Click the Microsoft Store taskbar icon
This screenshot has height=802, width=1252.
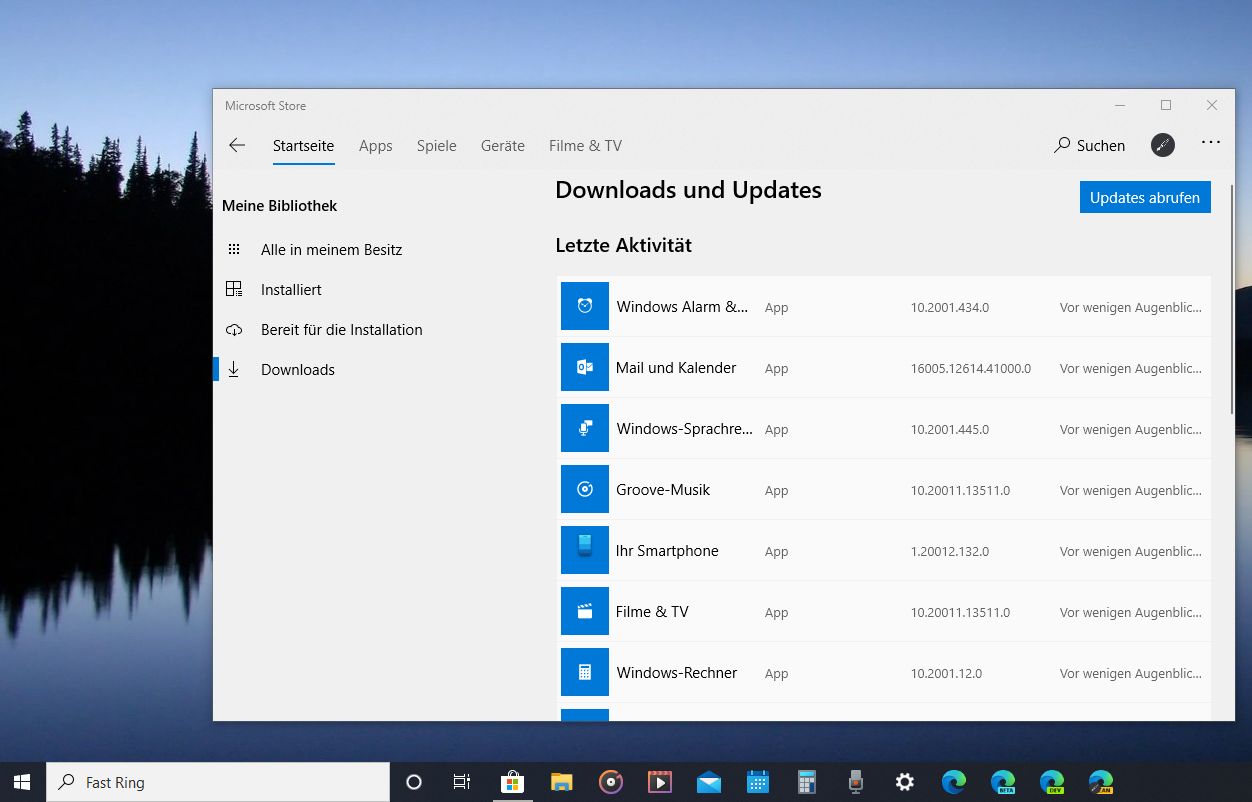tap(512, 782)
